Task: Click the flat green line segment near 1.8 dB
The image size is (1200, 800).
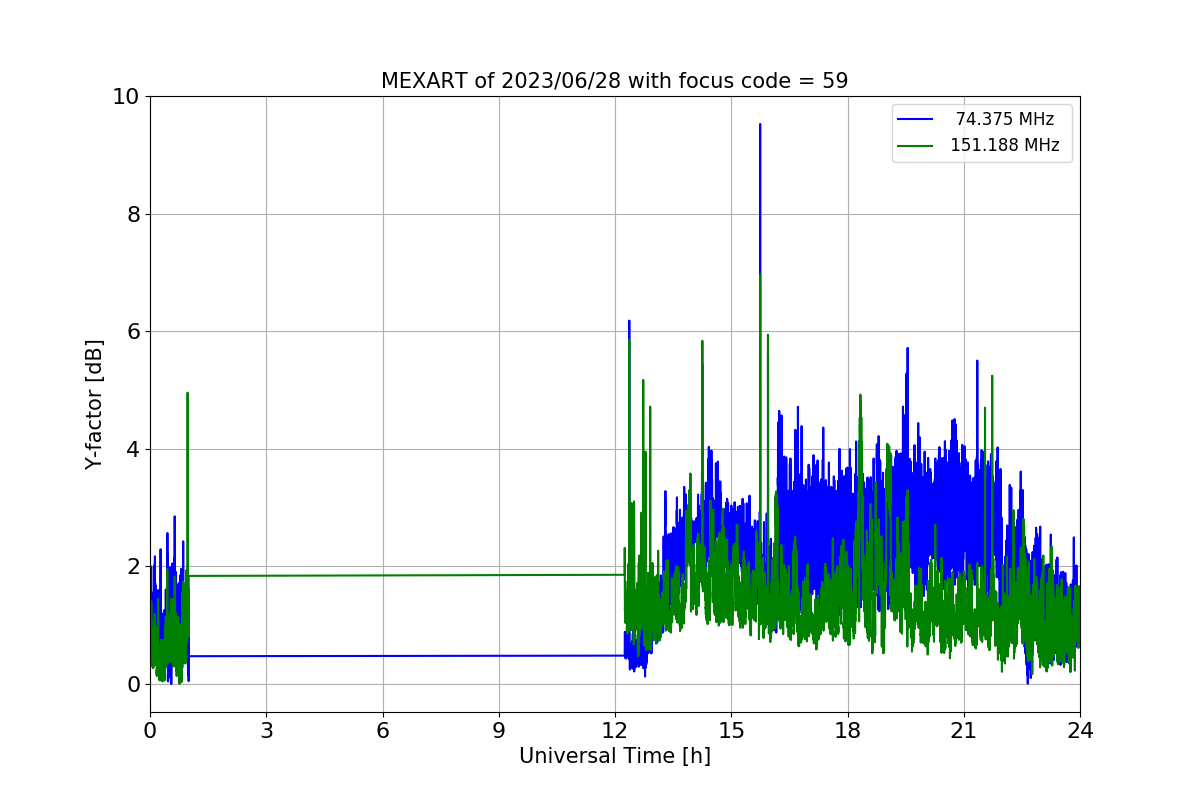Action: pos(405,575)
